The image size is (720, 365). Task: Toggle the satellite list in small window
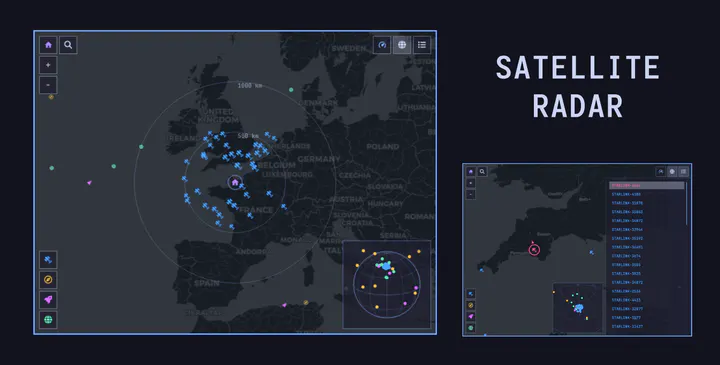point(683,172)
